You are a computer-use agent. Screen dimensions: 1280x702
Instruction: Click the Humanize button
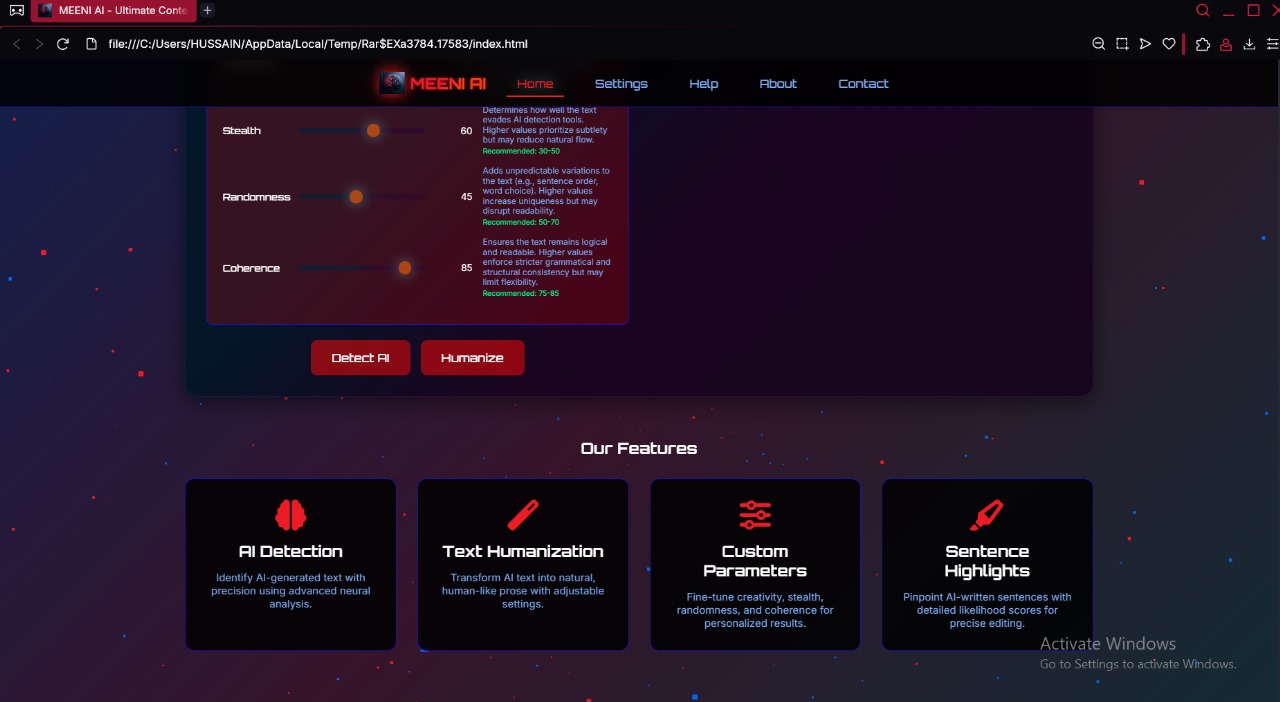(x=472, y=358)
